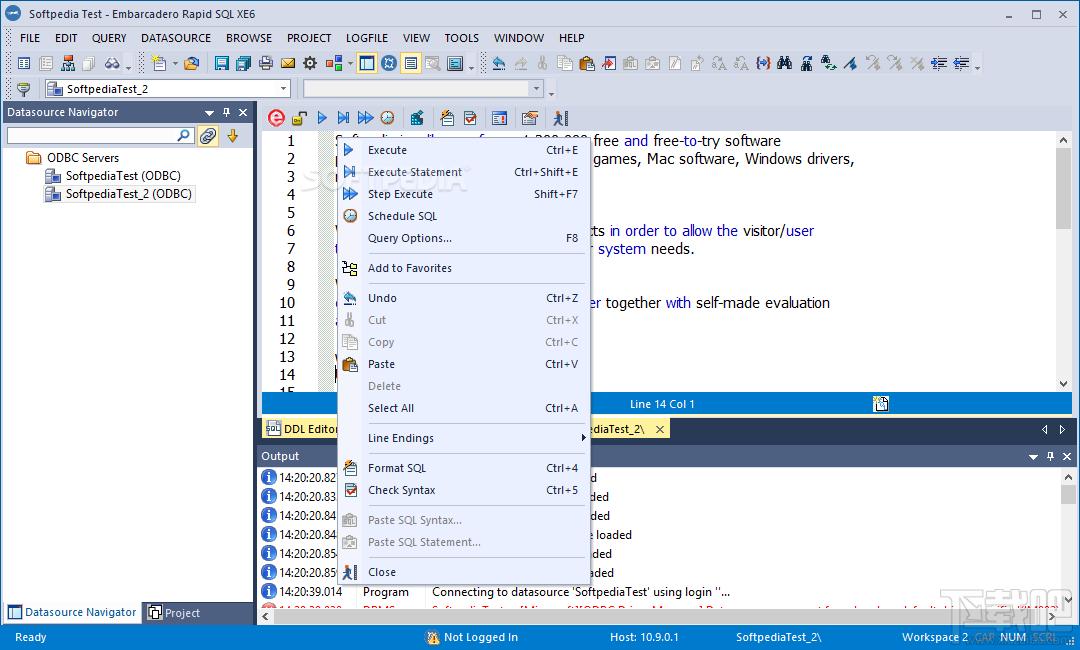Viewport: 1080px width, 650px height.
Task: Click the datasource filter funnel icon
Action: click(x=23, y=89)
